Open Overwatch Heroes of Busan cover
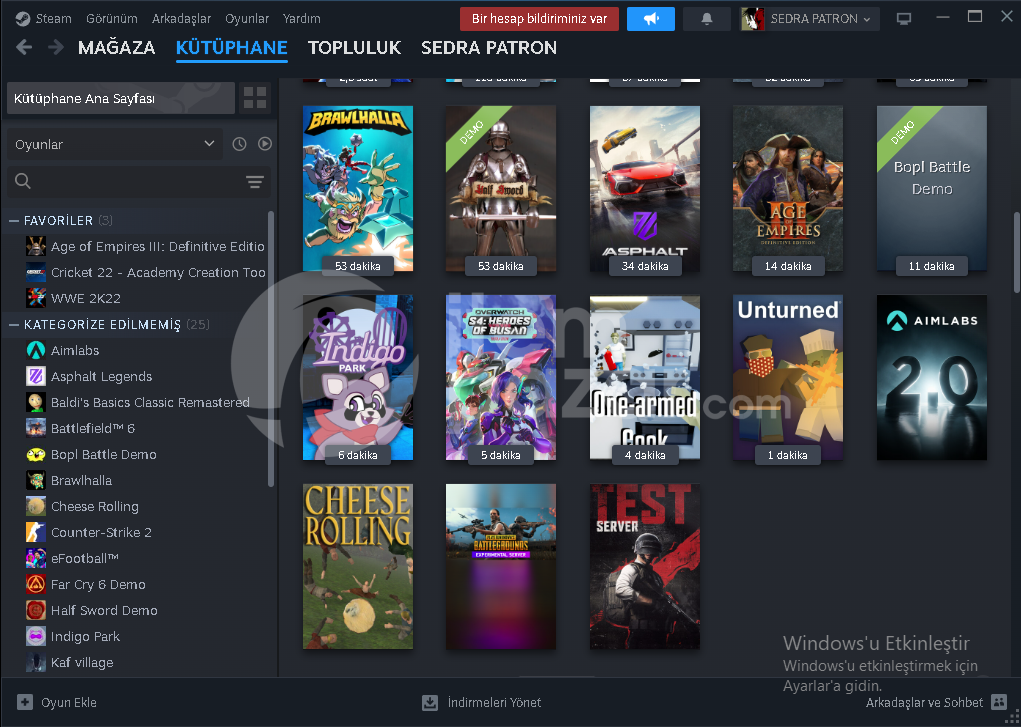Screen dimensions: 1021x727 click(501, 377)
